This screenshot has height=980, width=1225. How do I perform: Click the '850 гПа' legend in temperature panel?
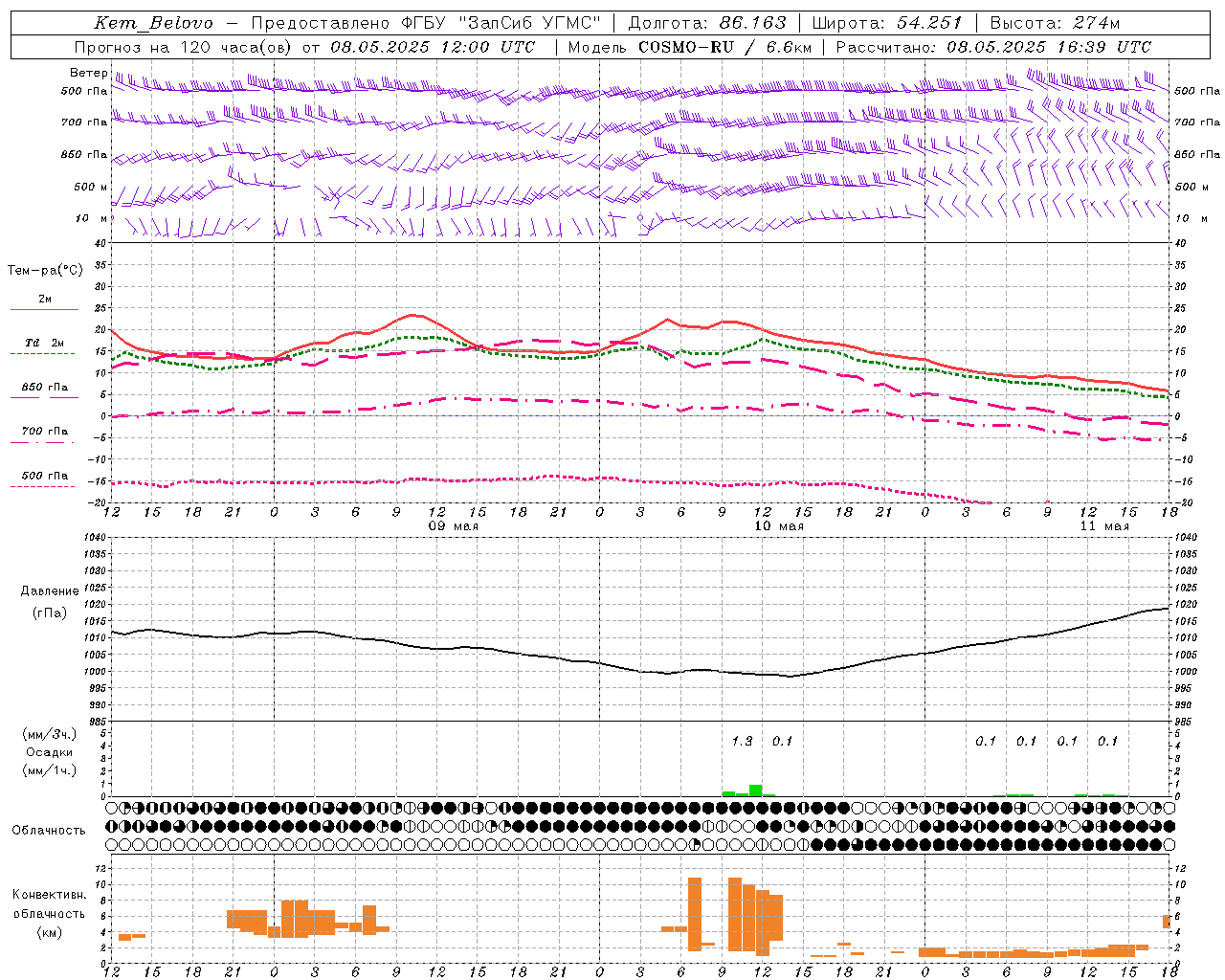(45, 388)
